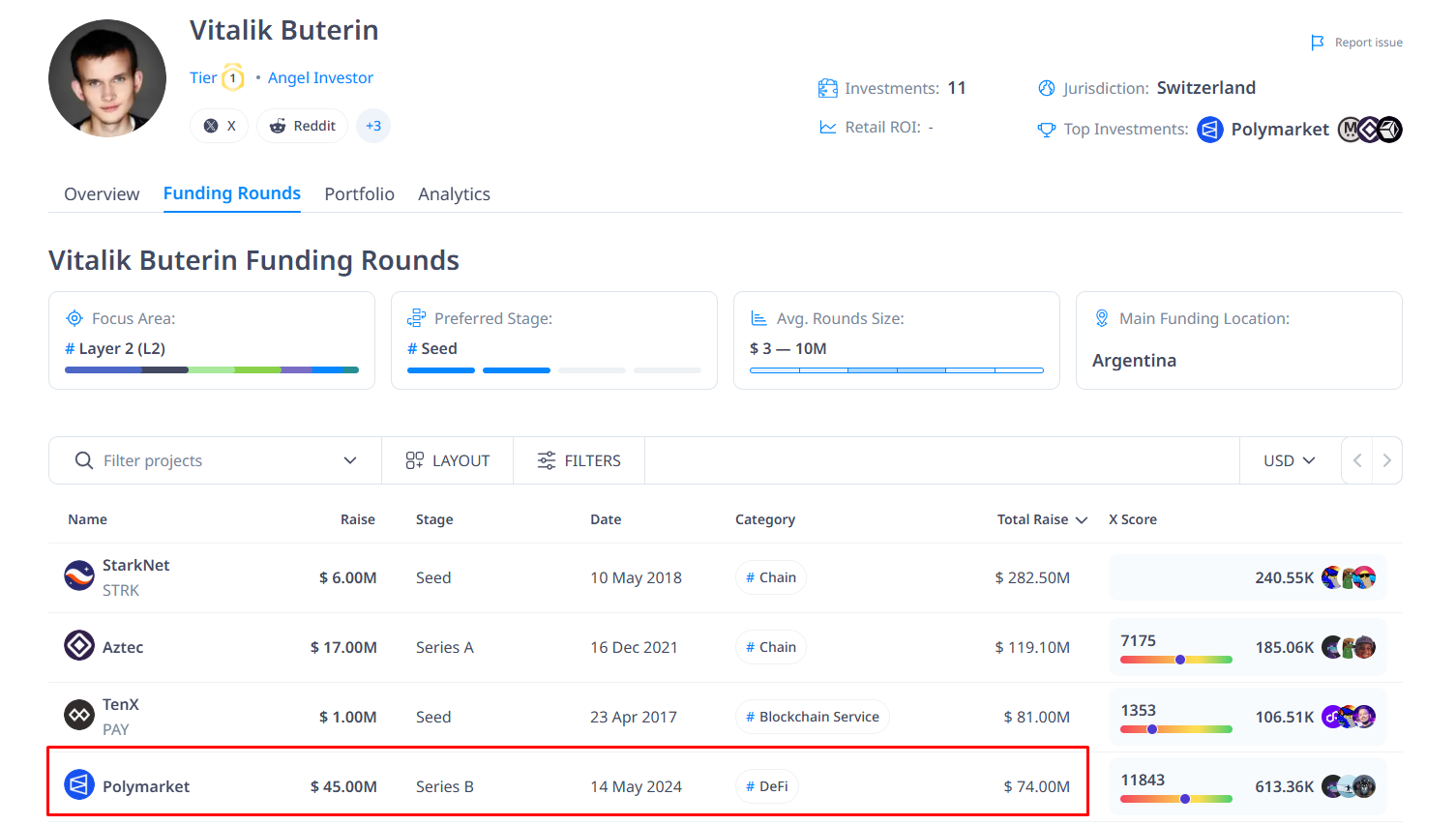Open Polymarket logo in Top Investments
The height and width of the screenshot is (825, 1456).
pos(1210,130)
